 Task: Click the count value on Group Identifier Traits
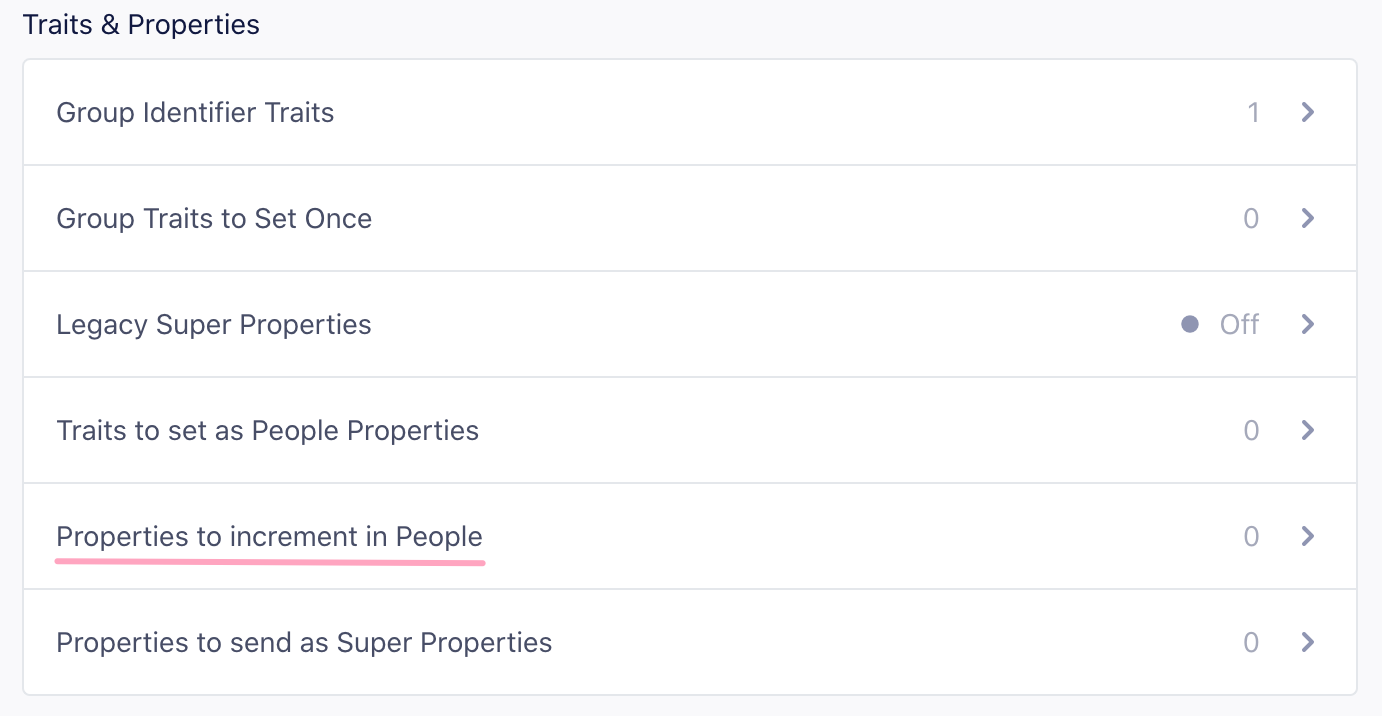coord(1254,112)
